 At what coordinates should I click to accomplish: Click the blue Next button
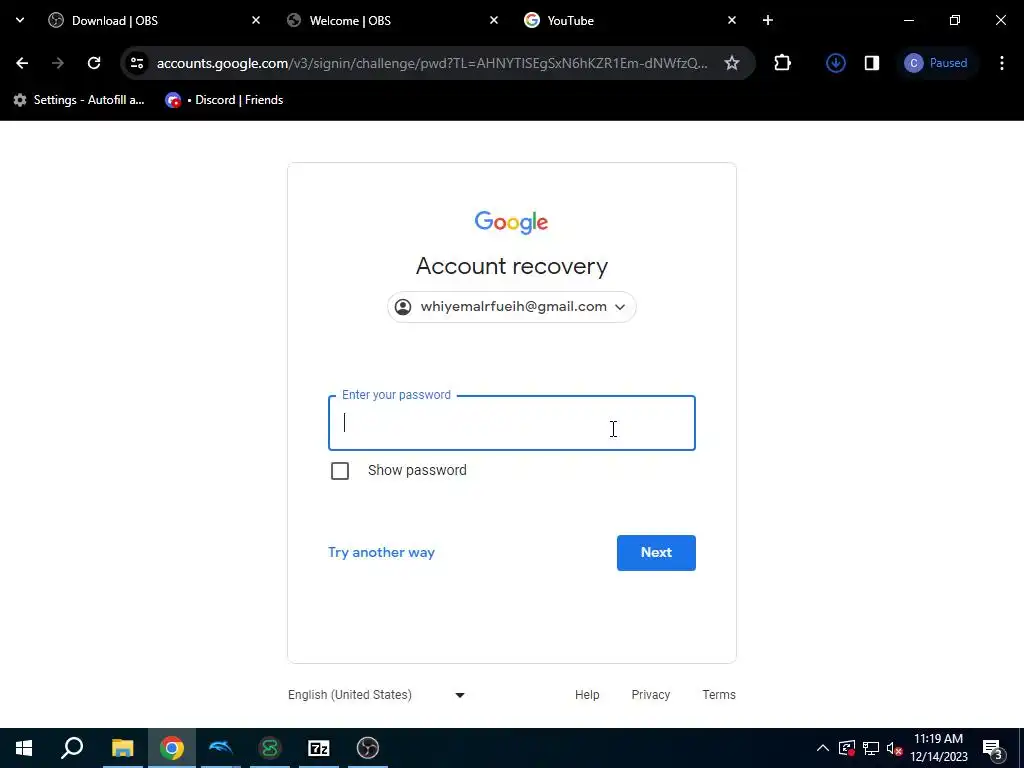tap(656, 553)
